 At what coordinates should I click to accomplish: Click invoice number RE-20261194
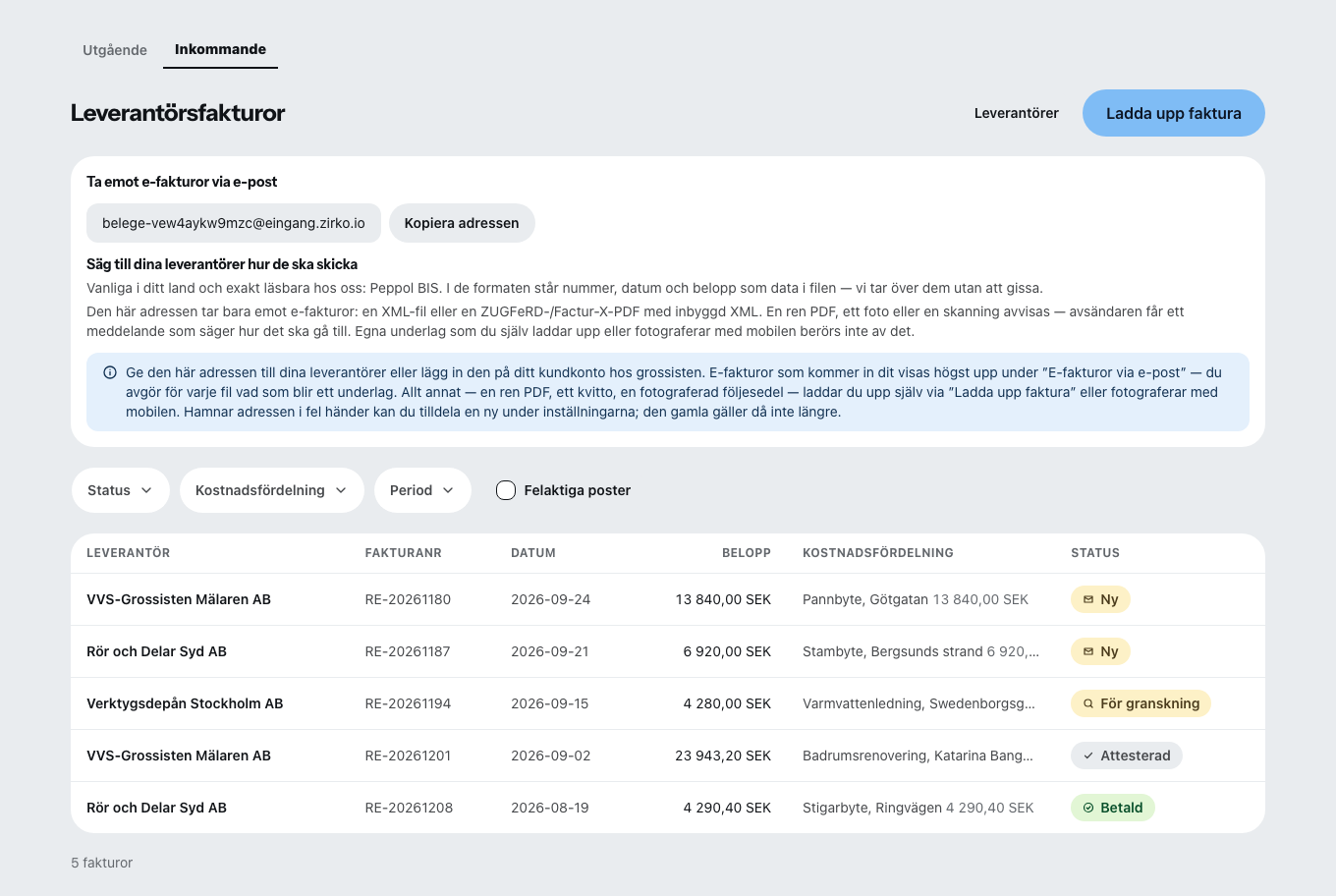(408, 703)
